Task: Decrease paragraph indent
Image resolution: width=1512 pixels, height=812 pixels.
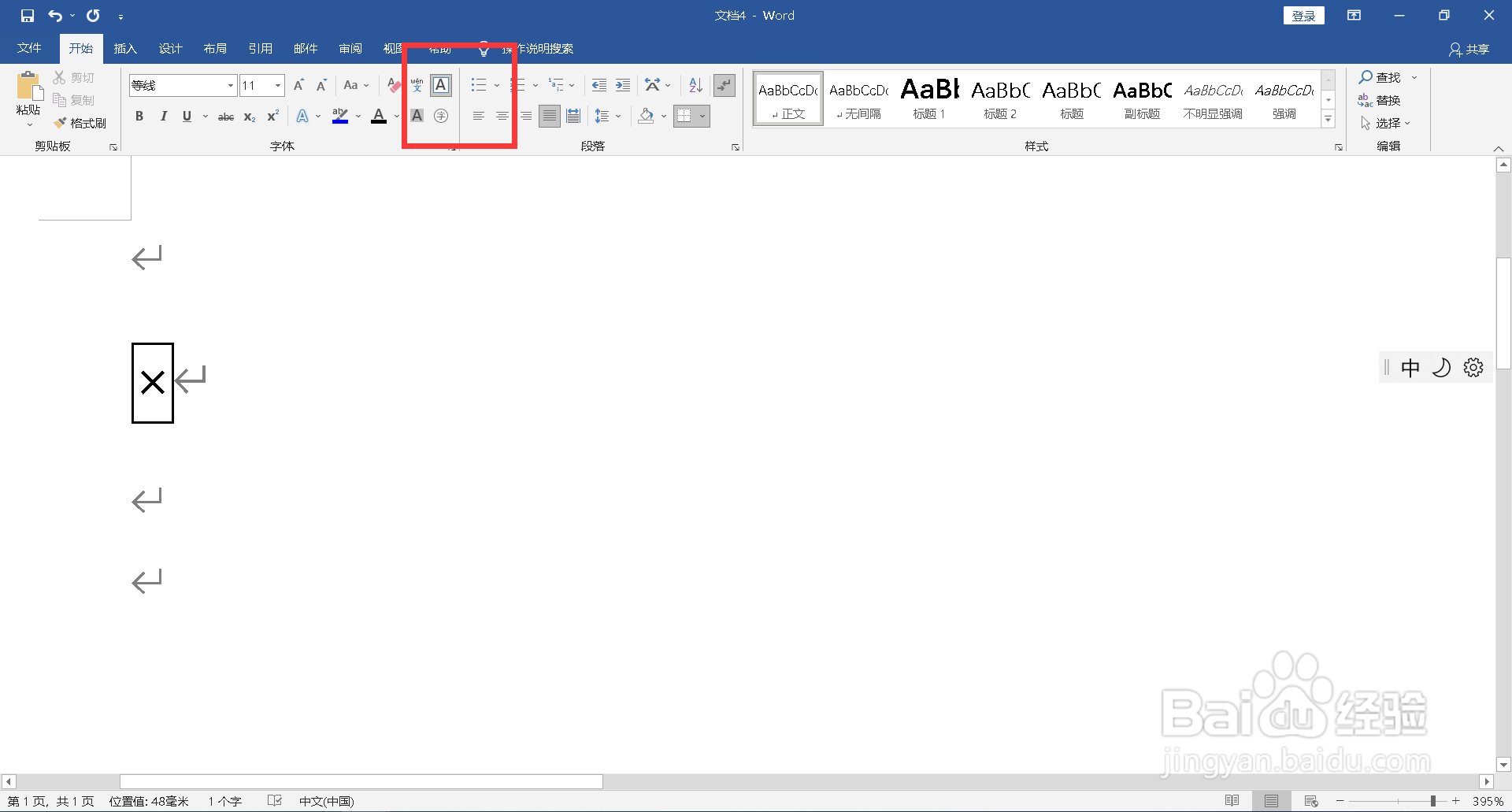Action: click(x=599, y=85)
